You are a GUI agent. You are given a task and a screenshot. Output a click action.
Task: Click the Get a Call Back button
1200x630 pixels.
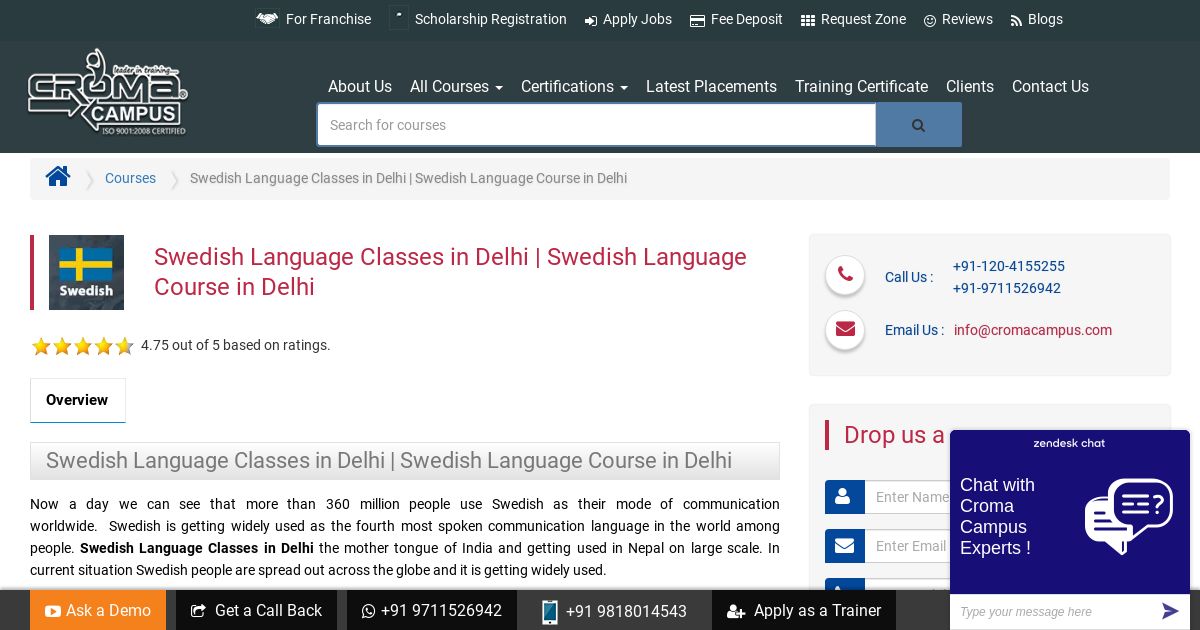[x=256, y=610]
